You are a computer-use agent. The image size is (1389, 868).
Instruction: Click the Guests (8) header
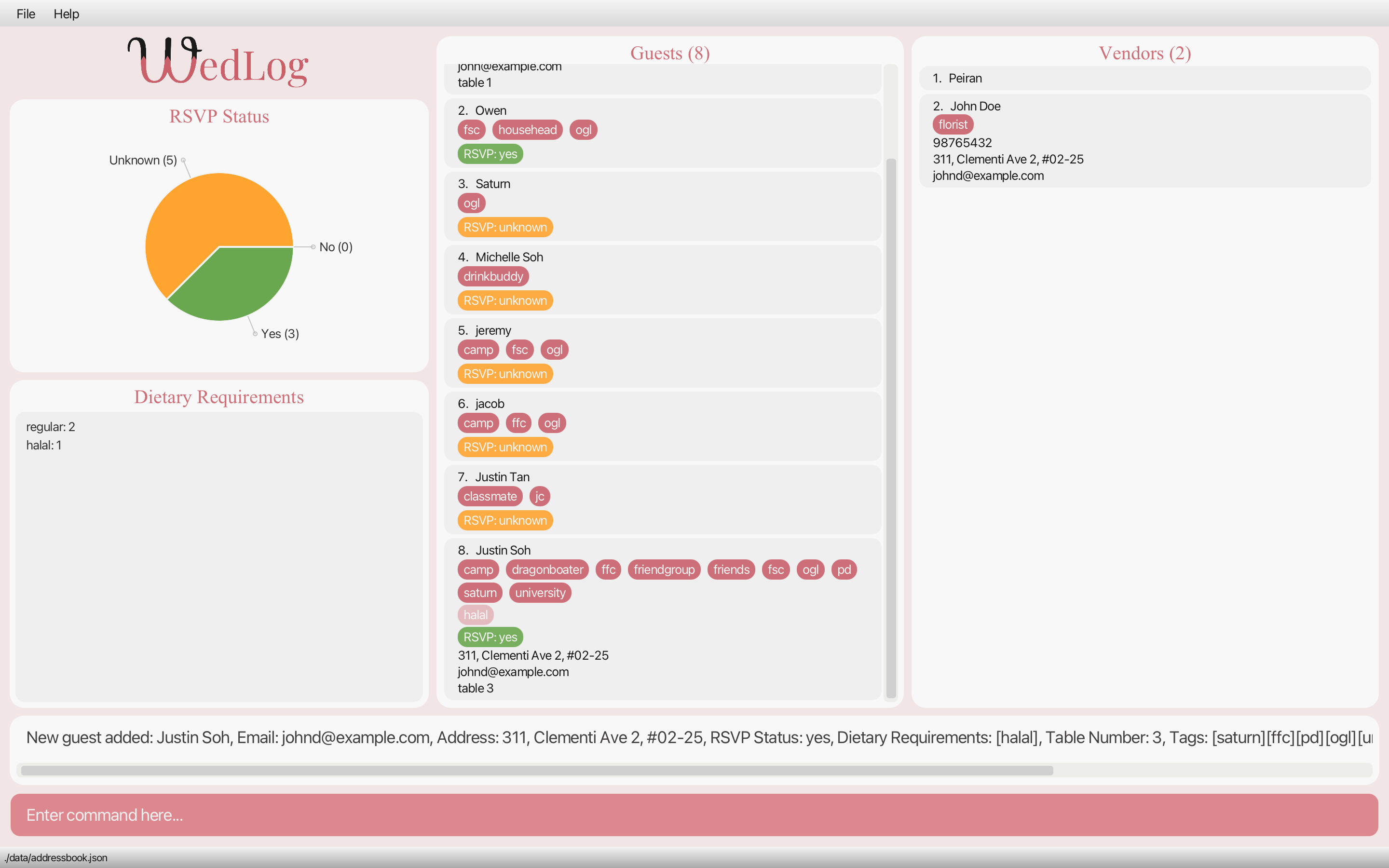(x=669, y=53)
